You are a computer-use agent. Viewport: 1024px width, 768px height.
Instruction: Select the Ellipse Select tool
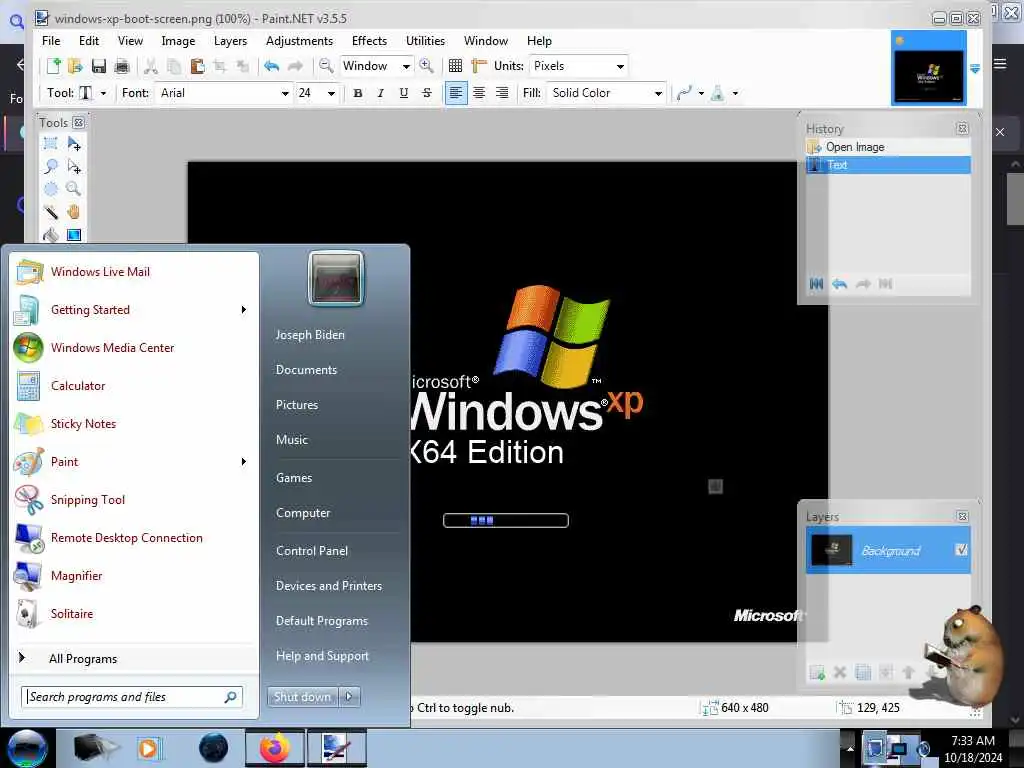50,189
